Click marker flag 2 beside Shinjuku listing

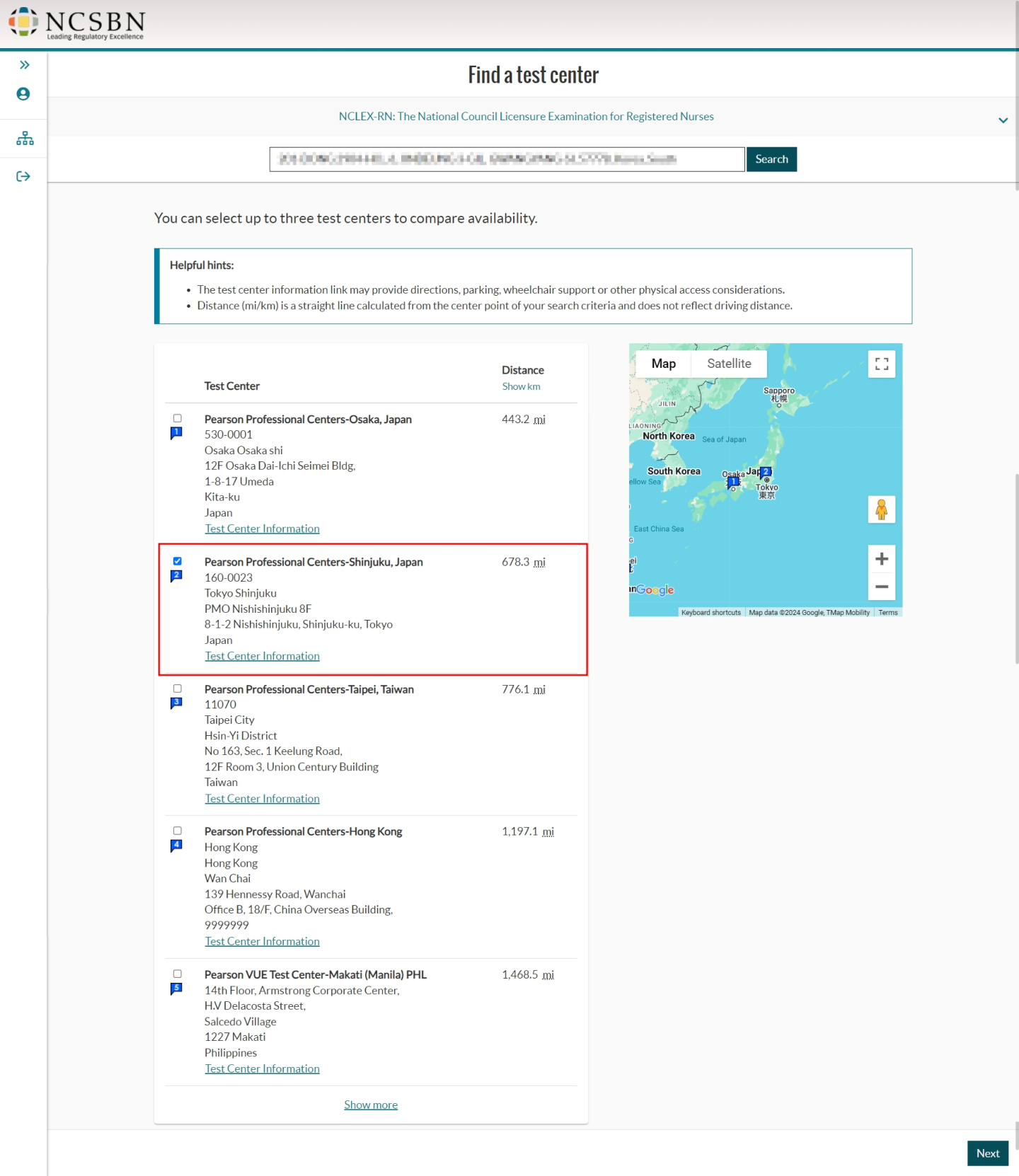(x=176, y=576)
